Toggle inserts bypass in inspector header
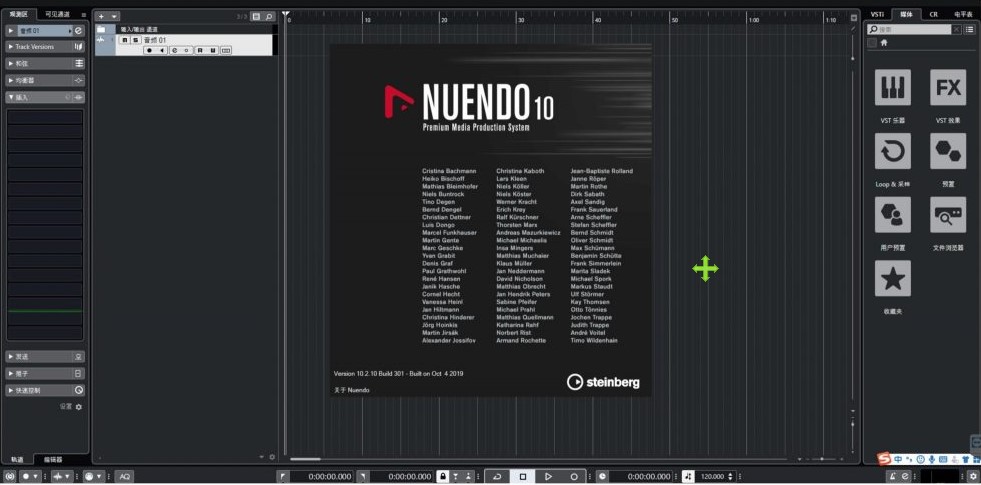981x485 pixels. pyautogui.click(x=68, y=98)
